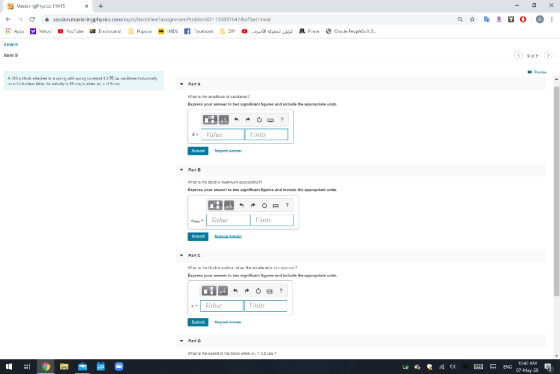Go to the previous item arrow
This screenshot has height=374, width=560.
point(518,55)
